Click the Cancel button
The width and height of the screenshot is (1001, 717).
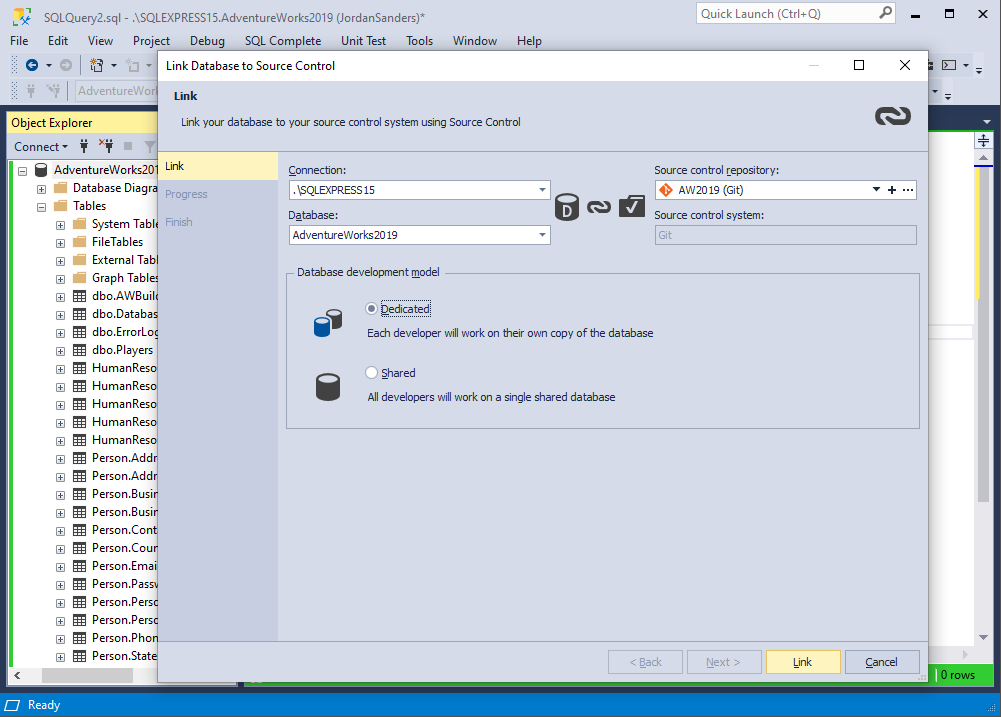click(882, 662)
